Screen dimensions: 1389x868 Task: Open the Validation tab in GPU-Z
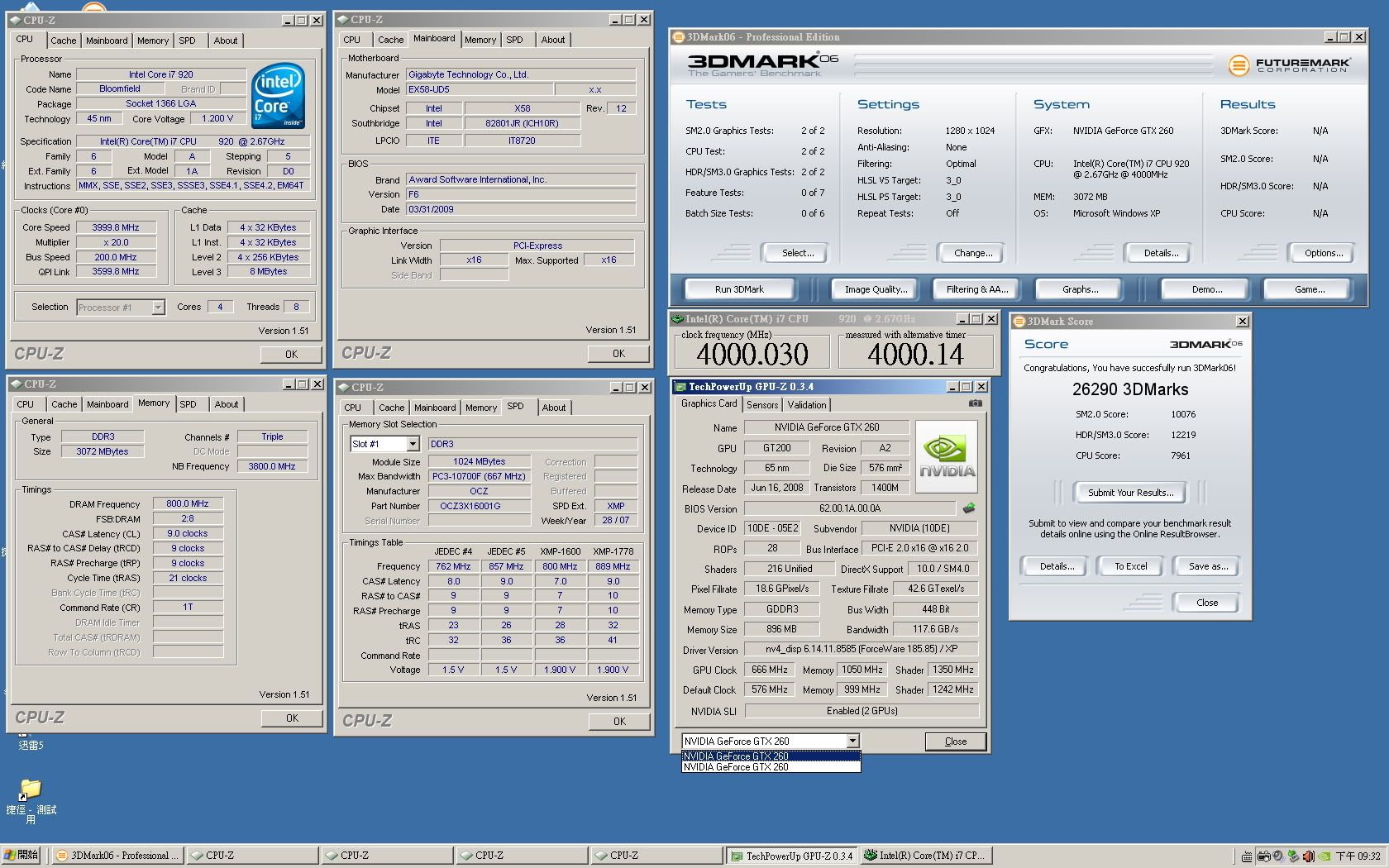coord(806,405)
